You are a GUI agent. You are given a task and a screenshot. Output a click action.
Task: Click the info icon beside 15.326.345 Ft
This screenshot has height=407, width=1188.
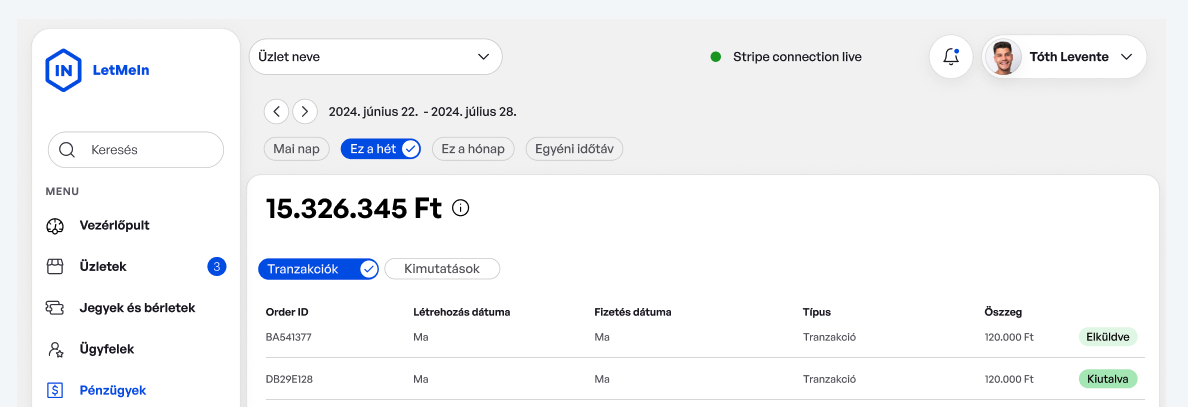click(x=461, y=208)
